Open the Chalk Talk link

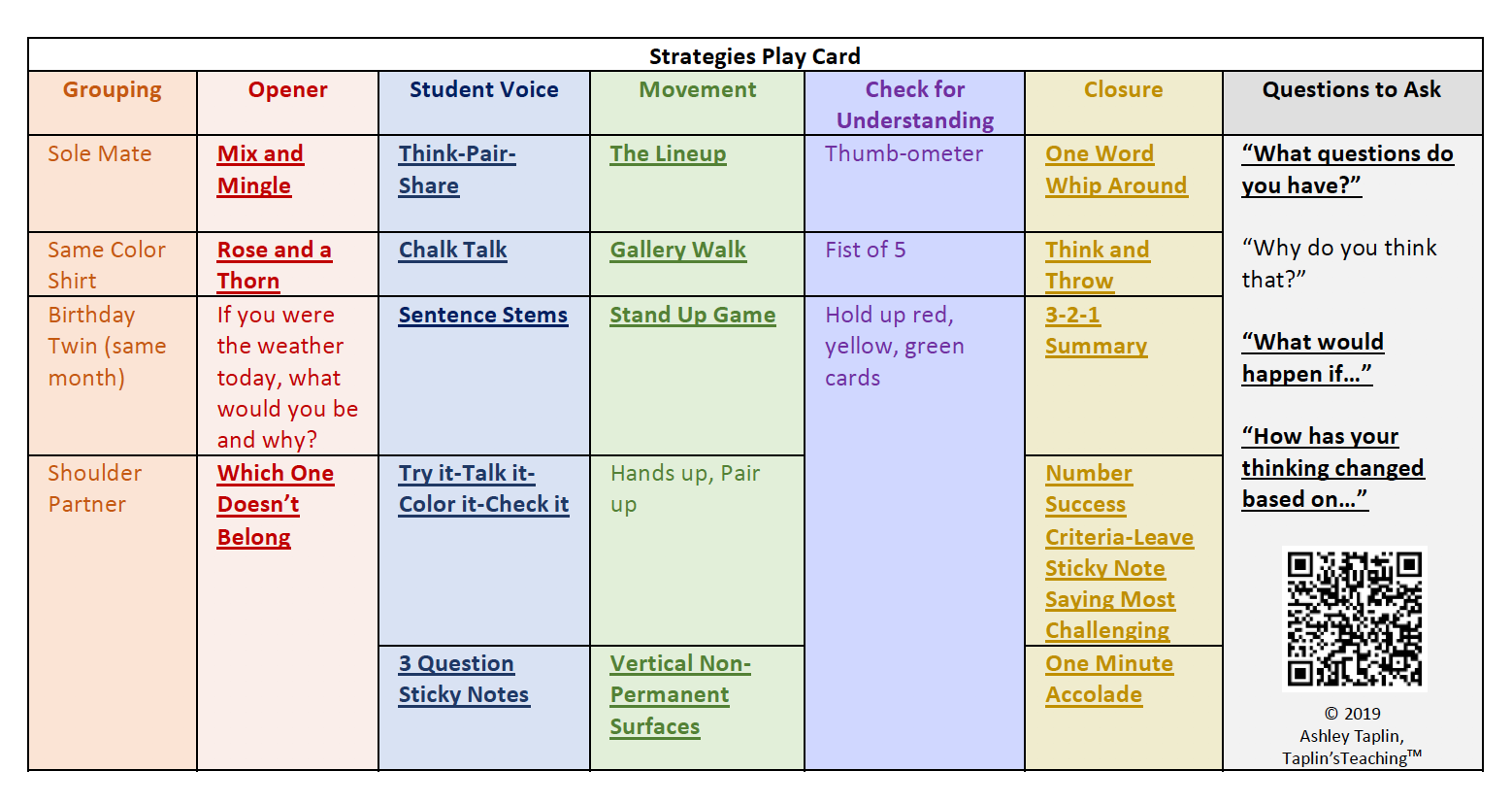pyautogui.click(x=452, y=251)
